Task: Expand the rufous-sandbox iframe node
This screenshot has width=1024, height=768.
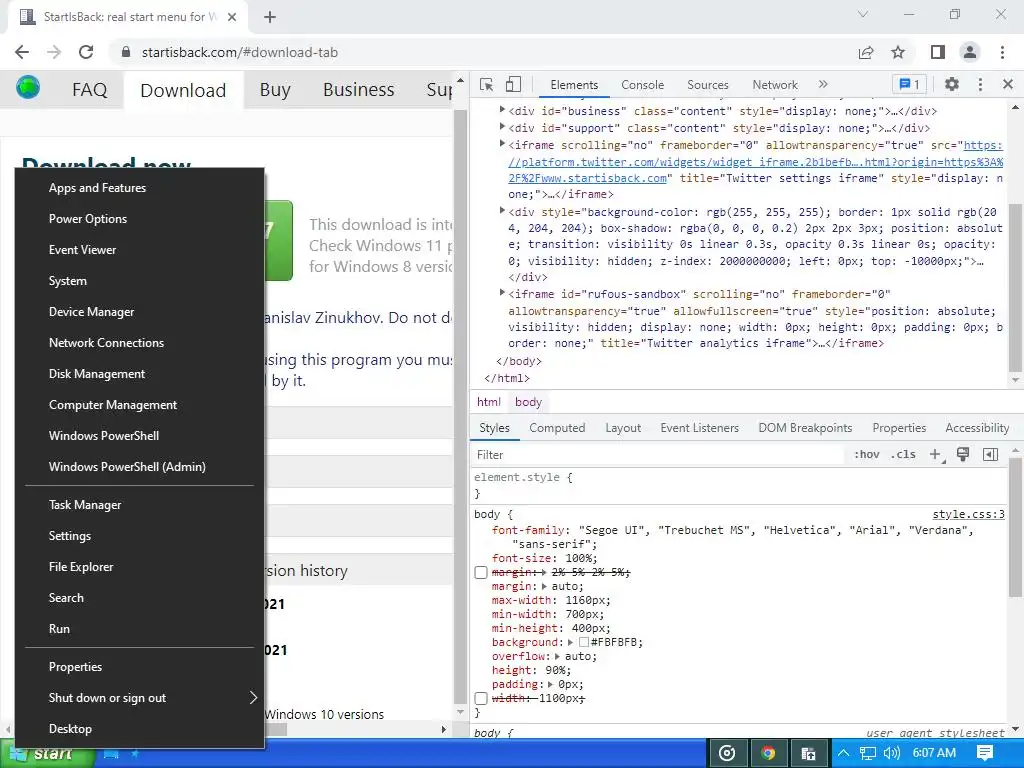Action: pos(502,293)
